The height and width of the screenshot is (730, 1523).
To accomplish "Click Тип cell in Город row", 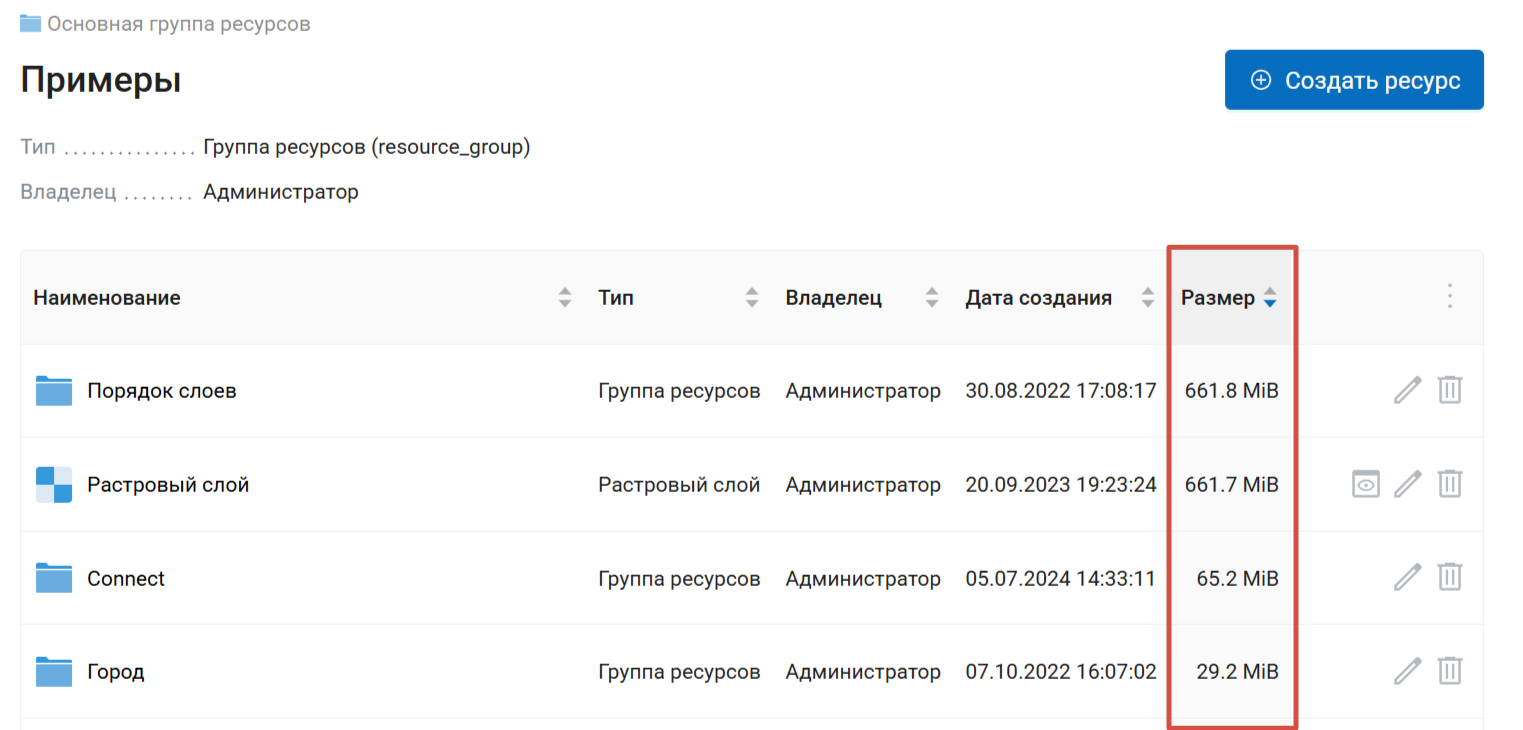I will pyautogui.click(x=679, y=672).
